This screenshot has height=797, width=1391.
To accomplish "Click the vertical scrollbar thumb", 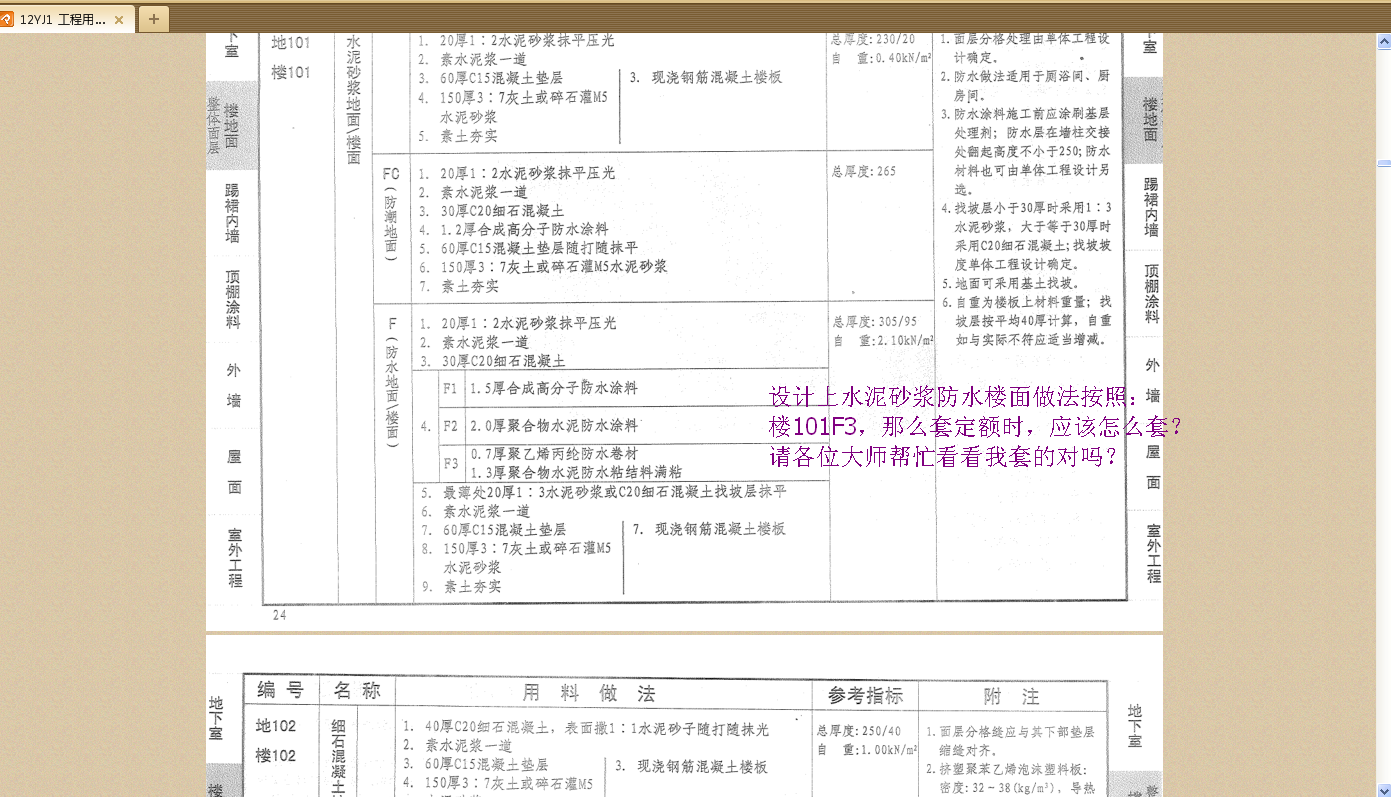I will click(1383, 162).
